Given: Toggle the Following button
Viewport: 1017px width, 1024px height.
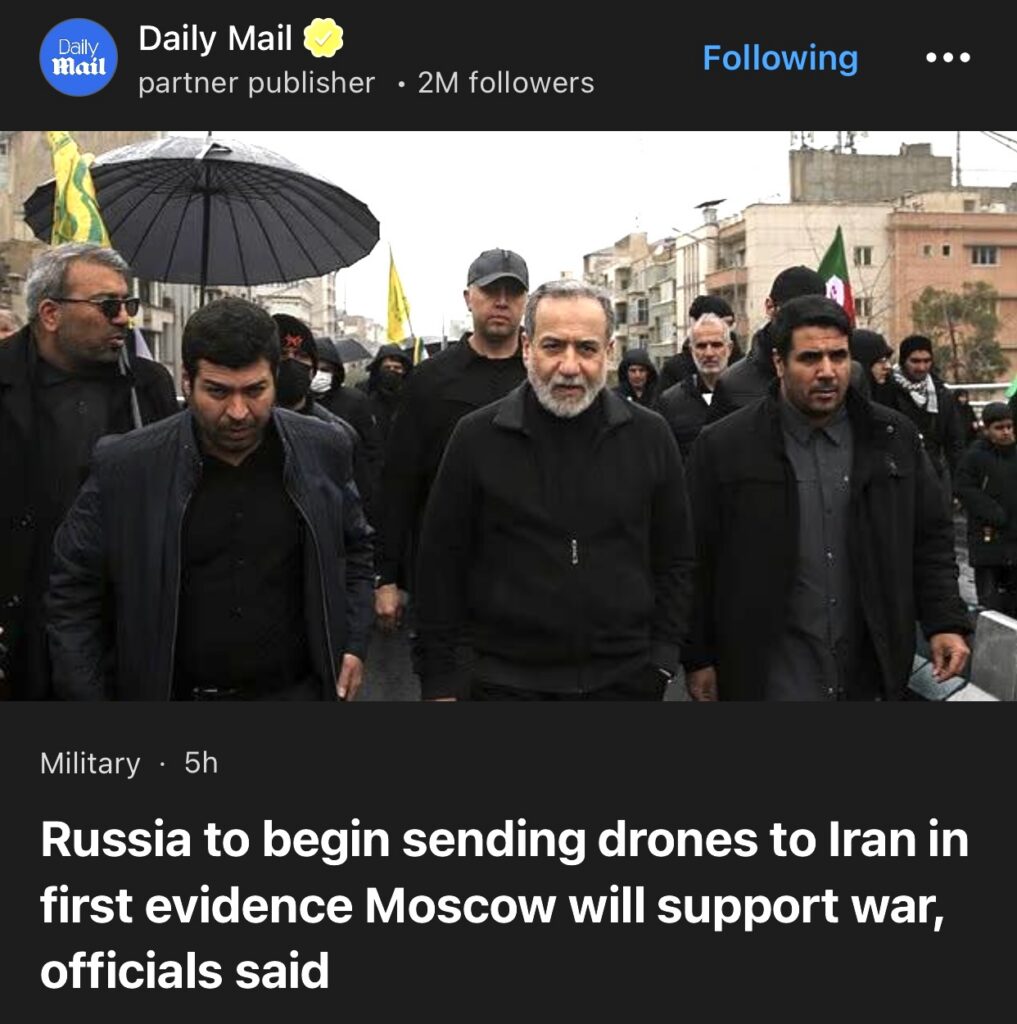Looking at the screenshot, I should [780, 58].
